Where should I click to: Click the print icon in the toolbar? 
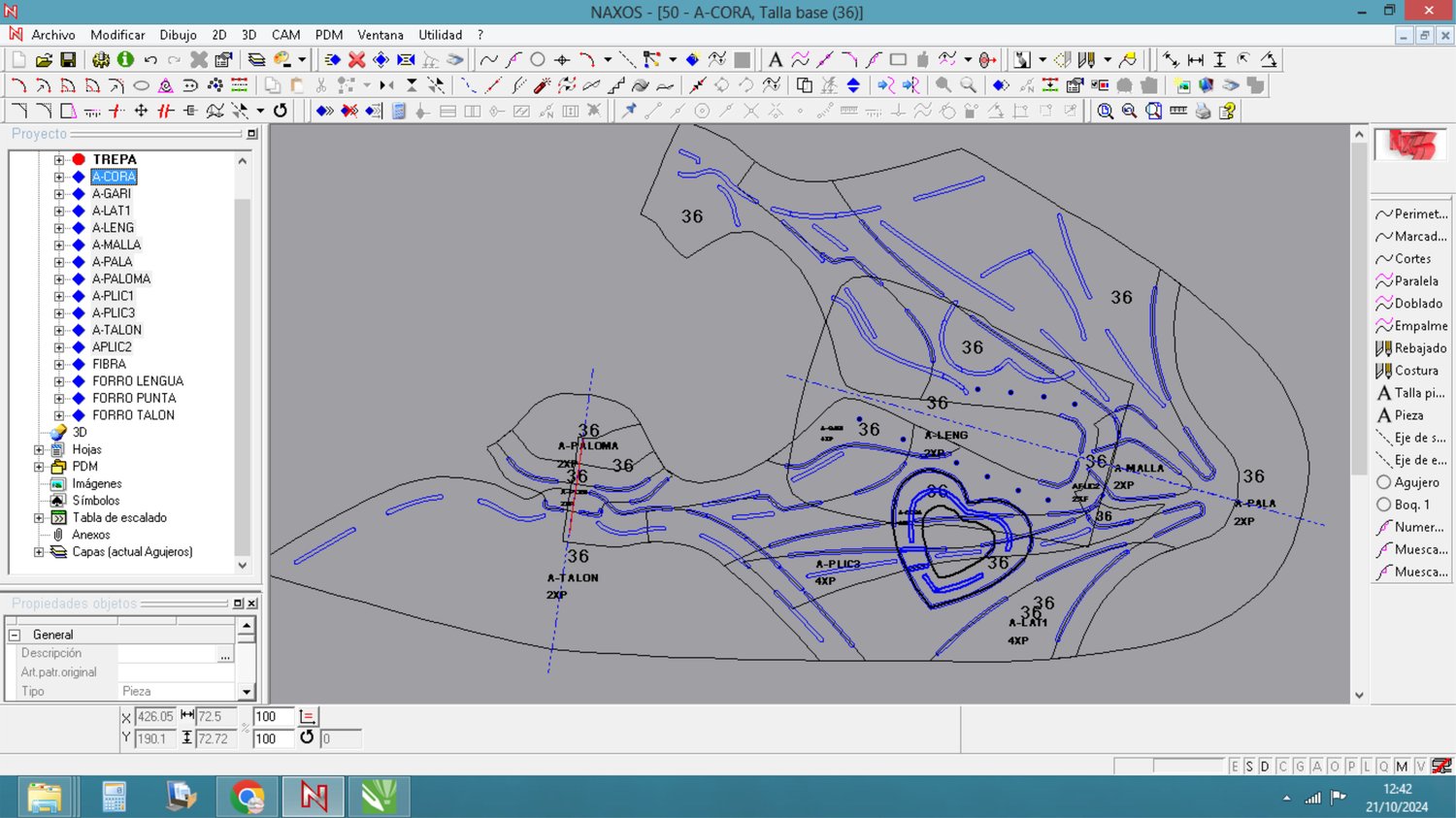[x=1204, y=111]
